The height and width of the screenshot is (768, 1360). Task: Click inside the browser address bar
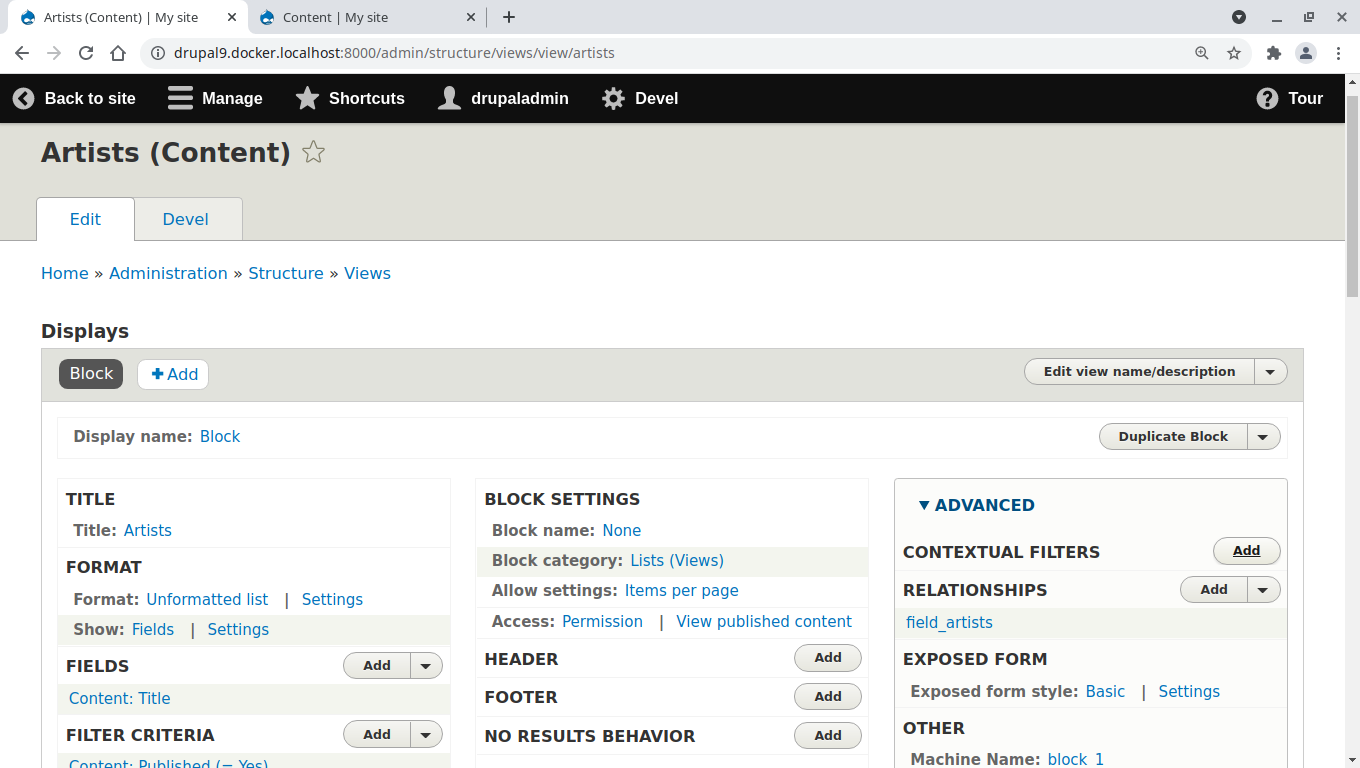[600, 53]
